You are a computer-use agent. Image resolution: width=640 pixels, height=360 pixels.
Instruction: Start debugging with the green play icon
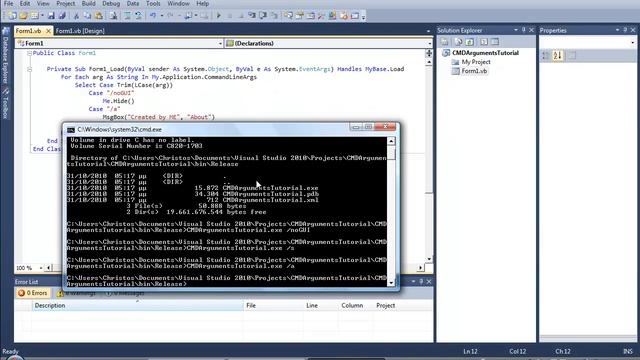[218, 16]
